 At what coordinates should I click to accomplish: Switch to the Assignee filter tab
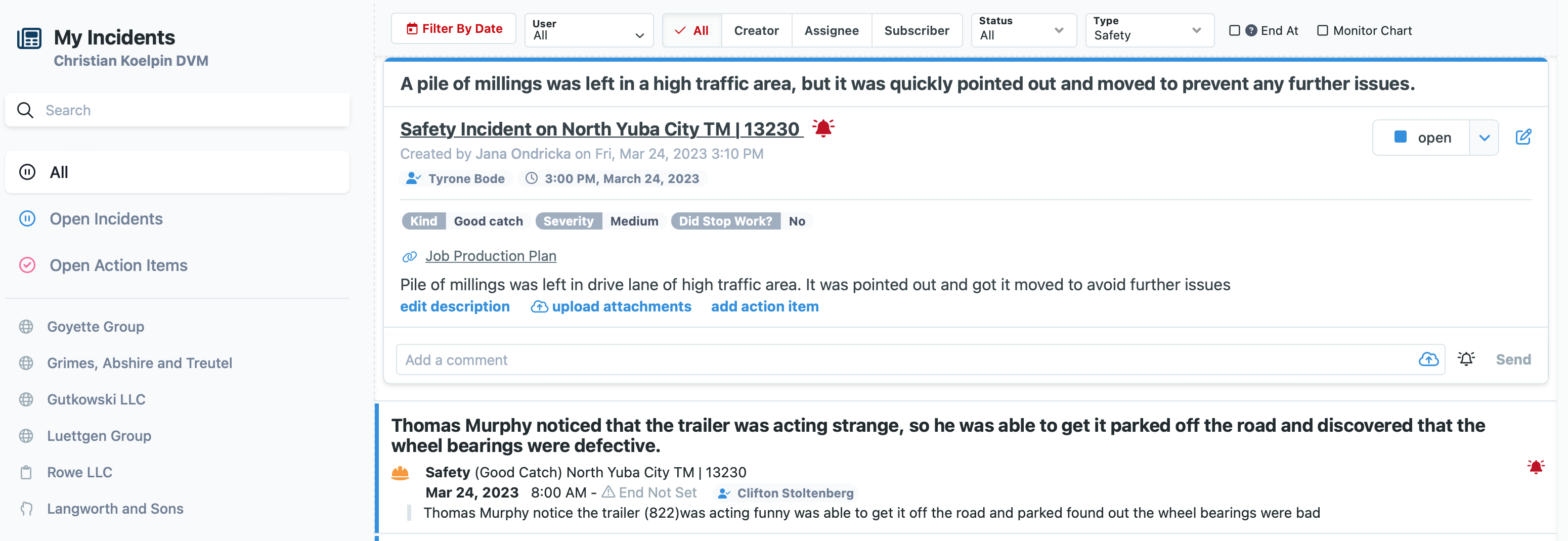tap(832, 30)
